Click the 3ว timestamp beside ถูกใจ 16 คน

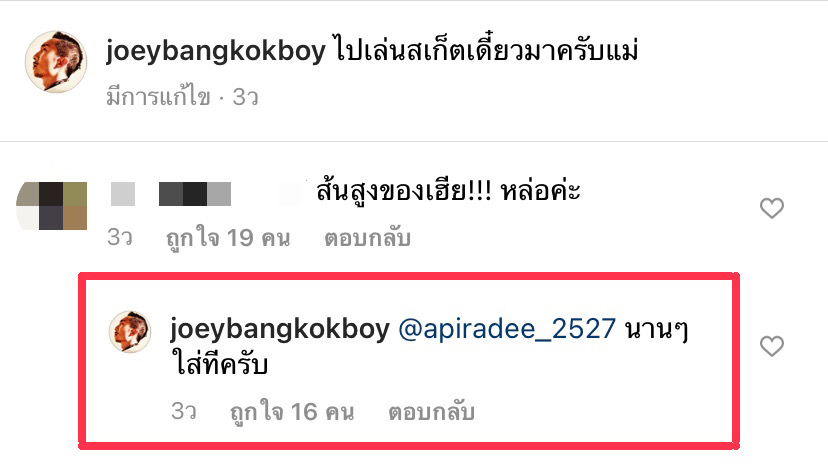point(184,411)
